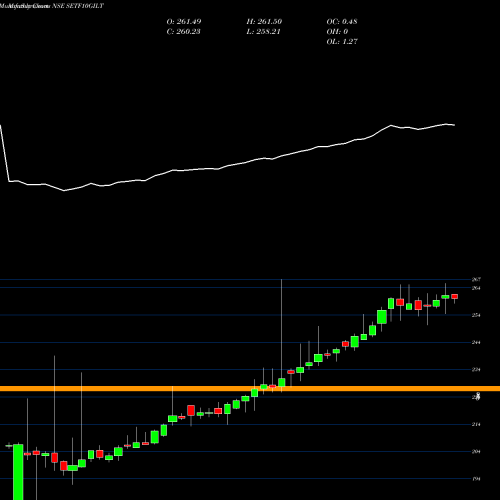Select the high value H: 261.50

pyautogui.click(x=264, y=22)
